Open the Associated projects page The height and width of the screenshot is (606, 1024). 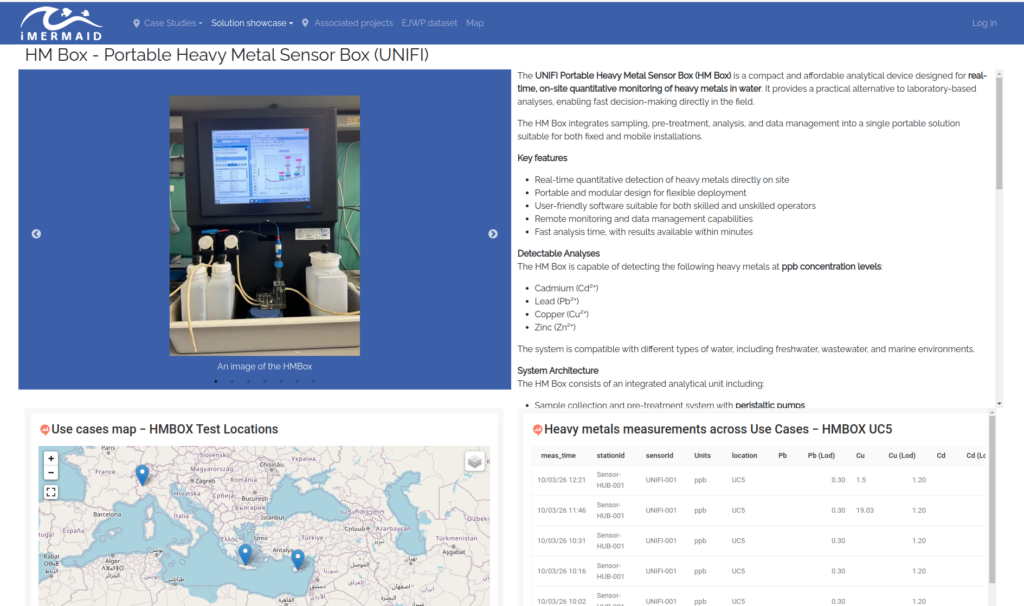pyautogui.click(x=353, y=23)
